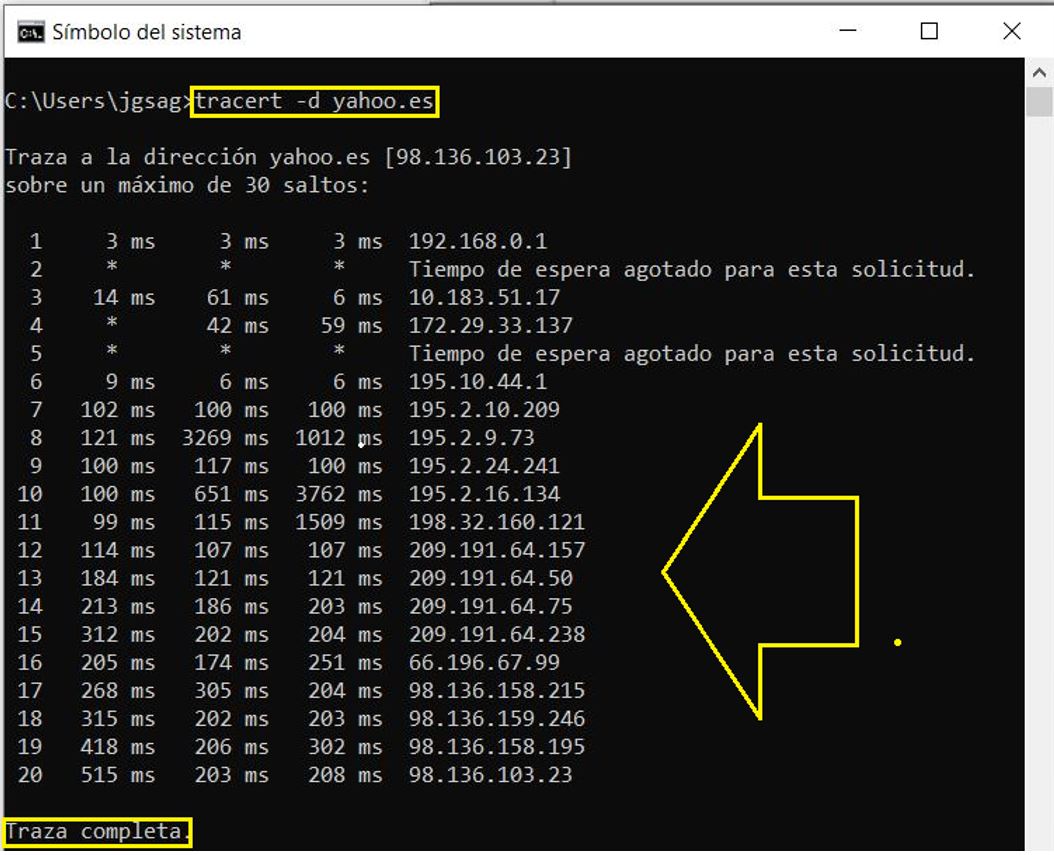Click hop 8 address 195.2.9.73
This screenshot has width=1054, height=855.
point(471,438)
